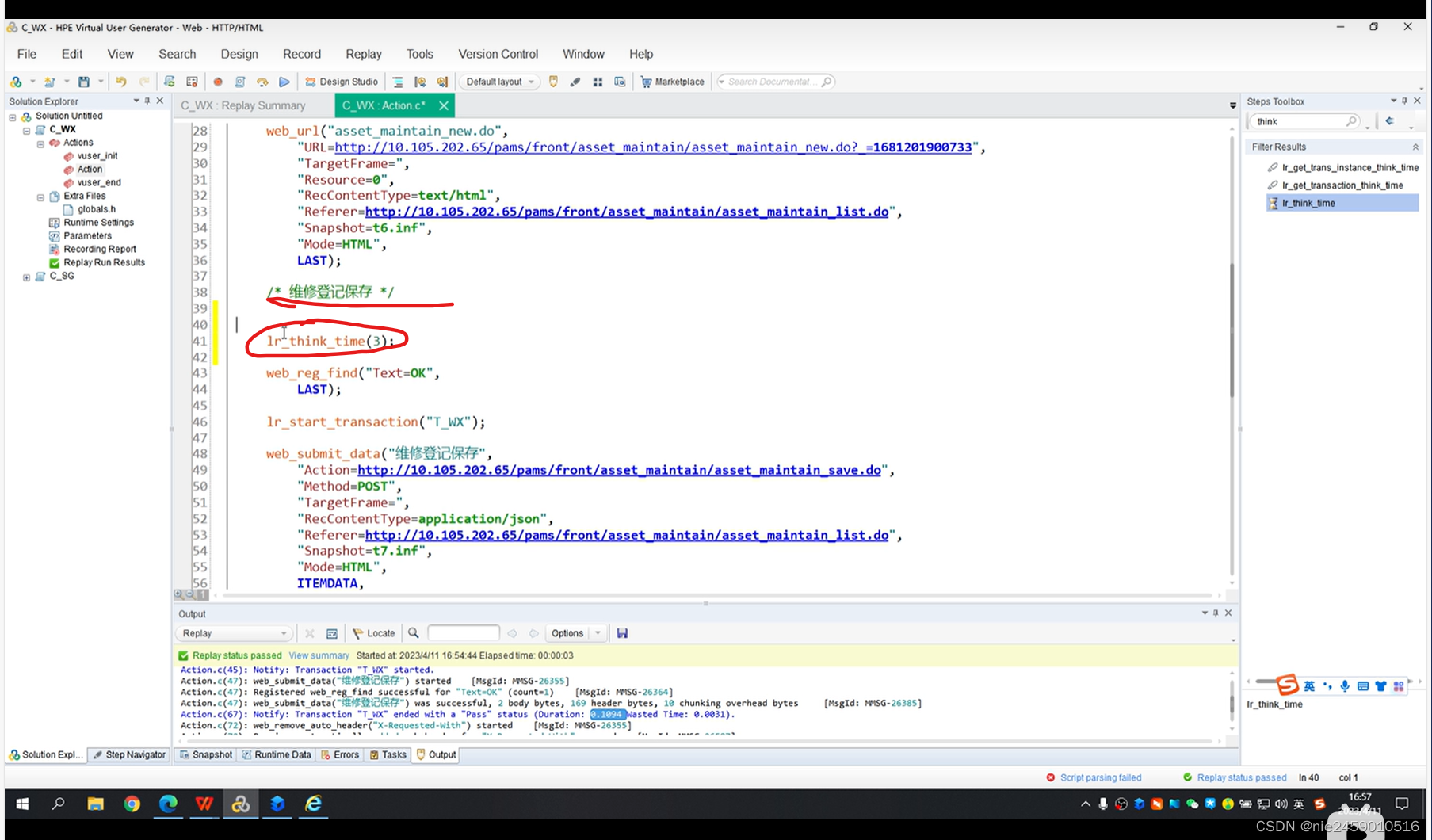Click the shield icon after Default layout
This screenshot has width=1432, height=840.
(x=554, y=82)
